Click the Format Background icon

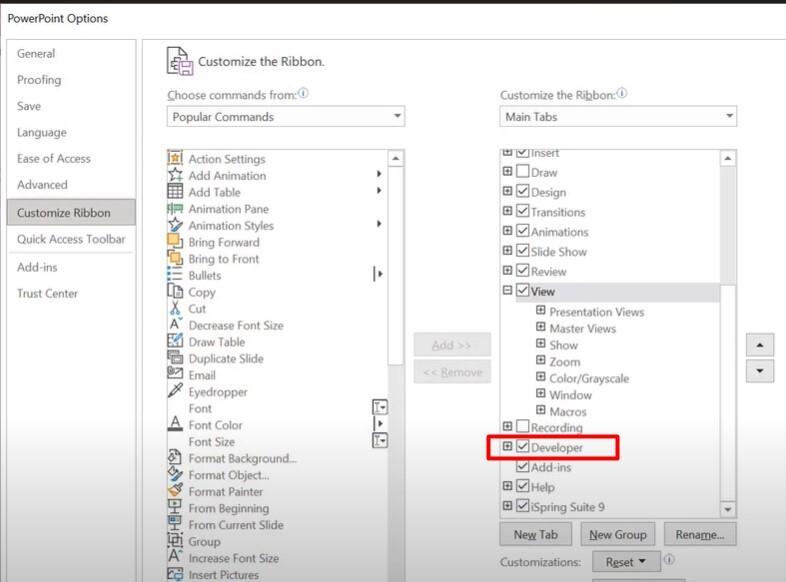175,457
